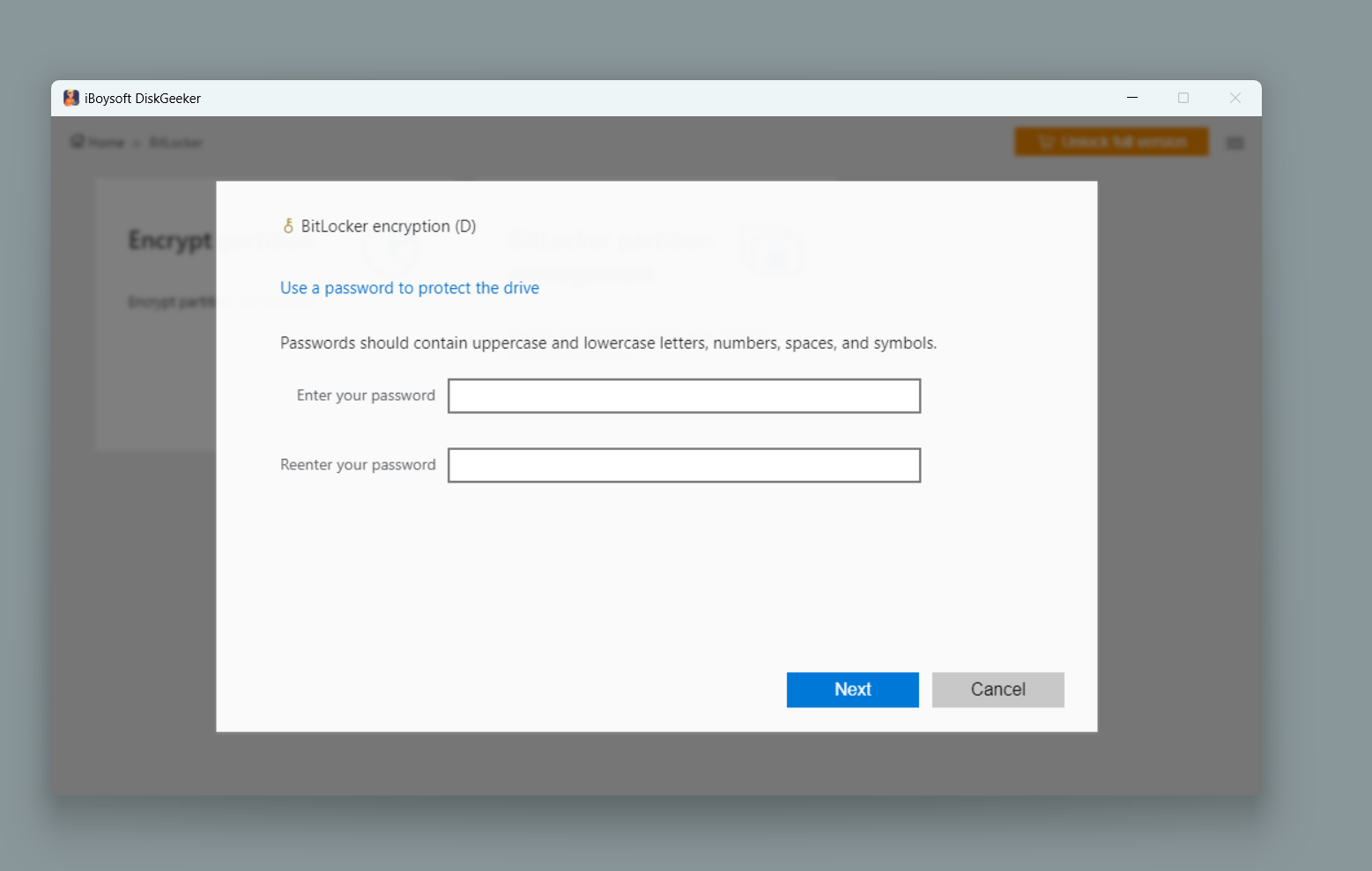Close the iBoysoft DiskGeeker window
Image resolution: width=1372 pixels, height=871 pixels.
(x=1235, y=98)
